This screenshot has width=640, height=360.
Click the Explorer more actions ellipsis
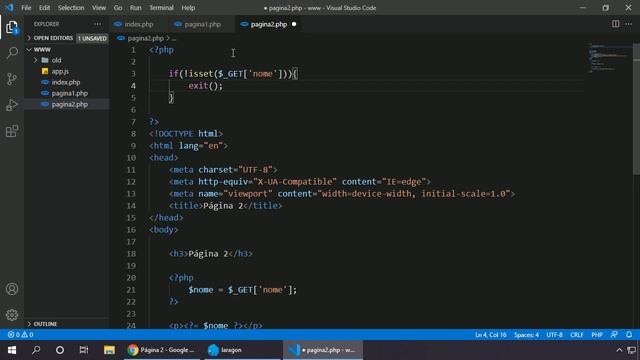[97, 24]
